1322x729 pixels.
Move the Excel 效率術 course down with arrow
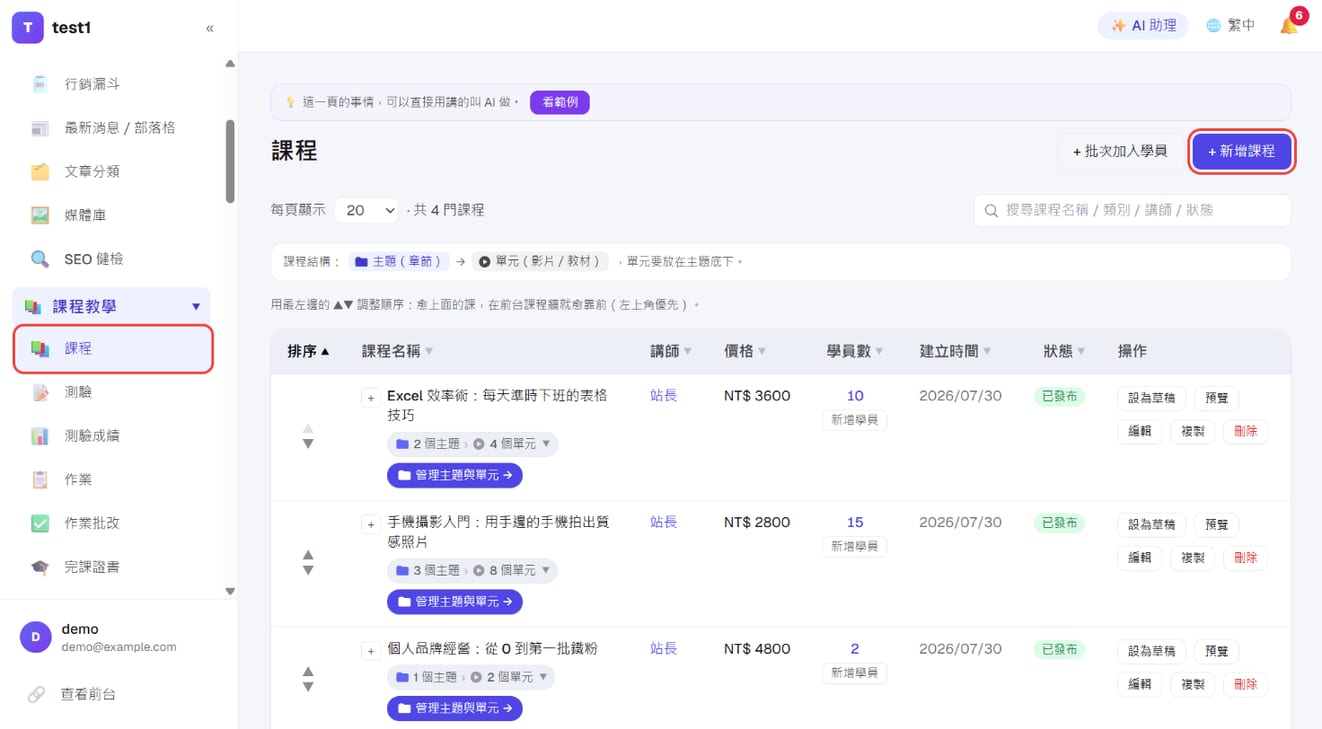tap(308, 444)
